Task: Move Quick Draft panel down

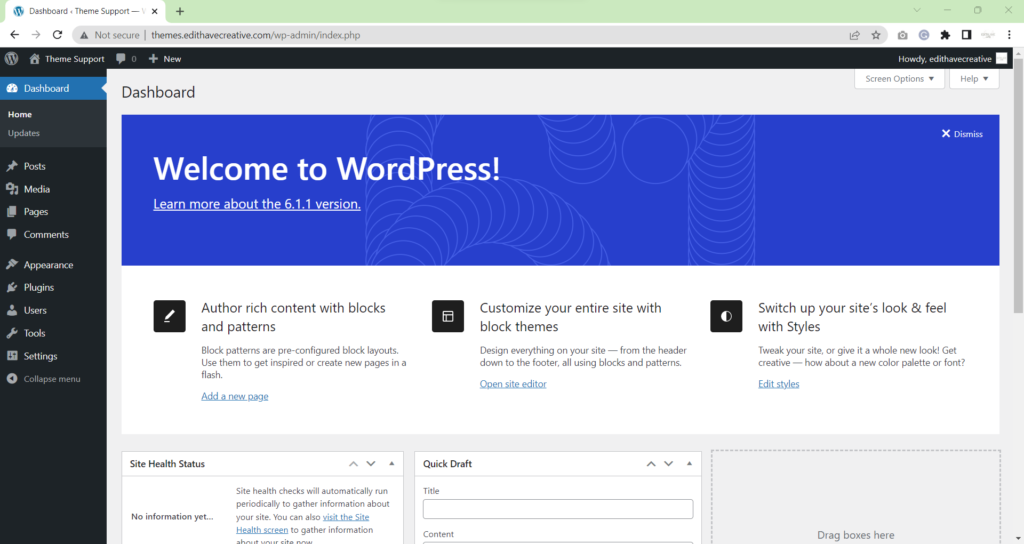Action: 669,464
